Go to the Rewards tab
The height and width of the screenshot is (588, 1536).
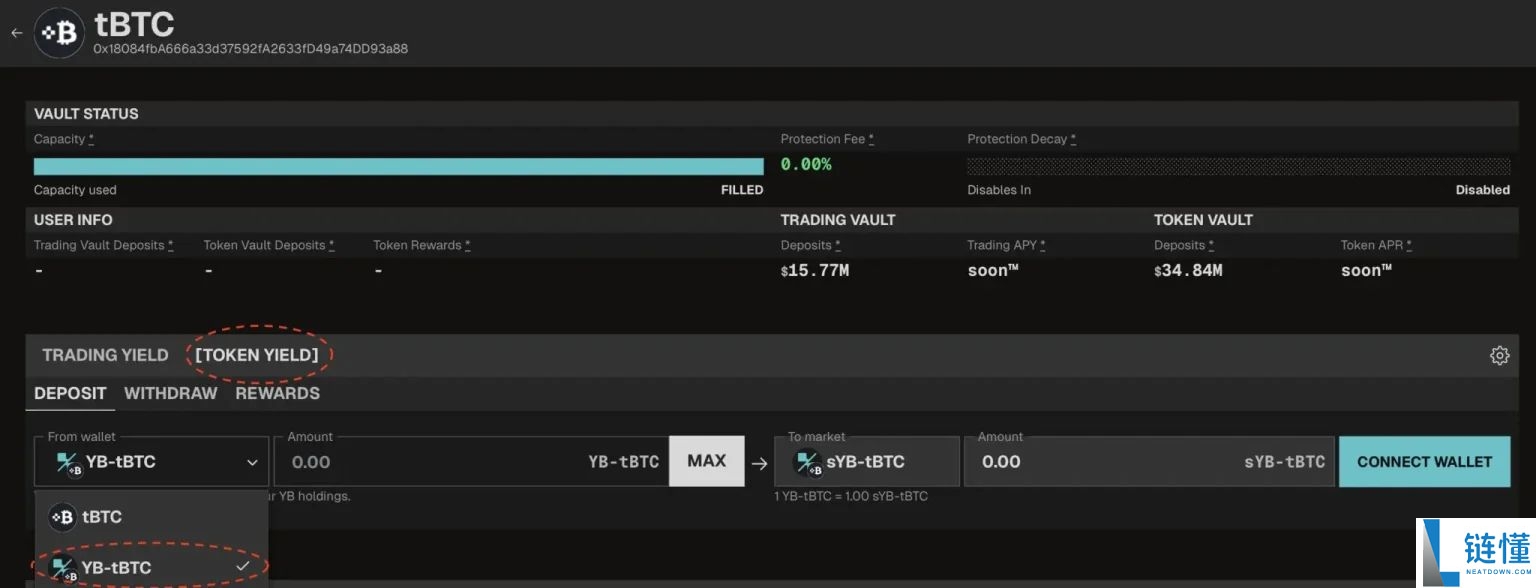277,393
